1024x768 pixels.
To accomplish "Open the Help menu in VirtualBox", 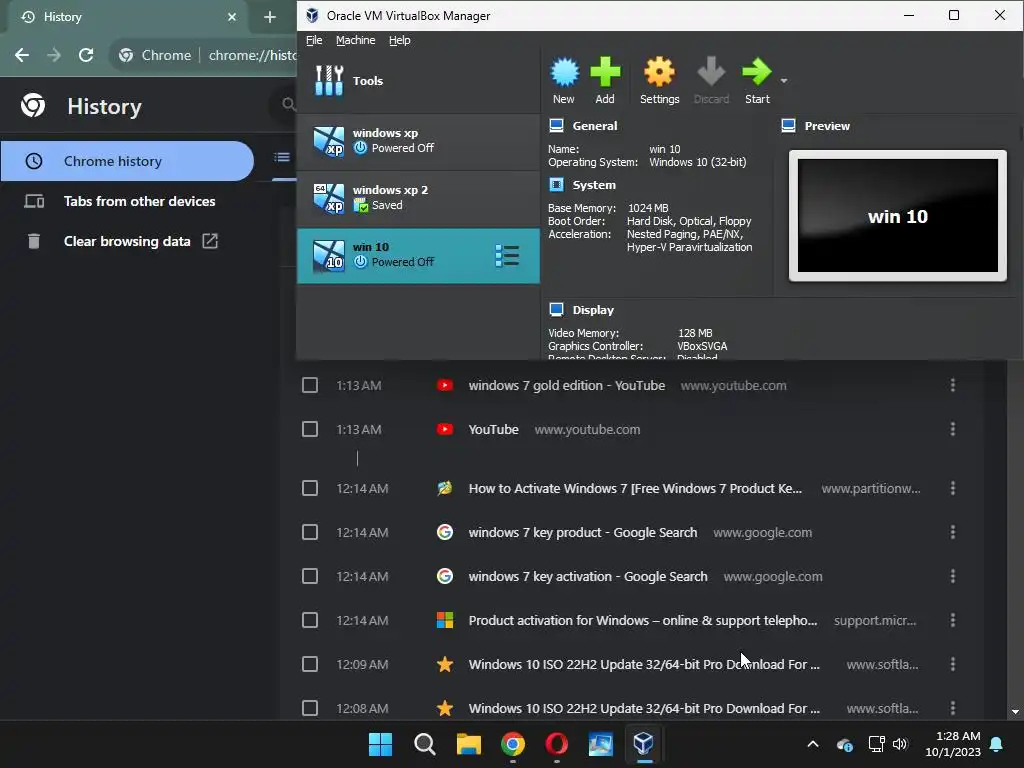I will click(400, 40).
